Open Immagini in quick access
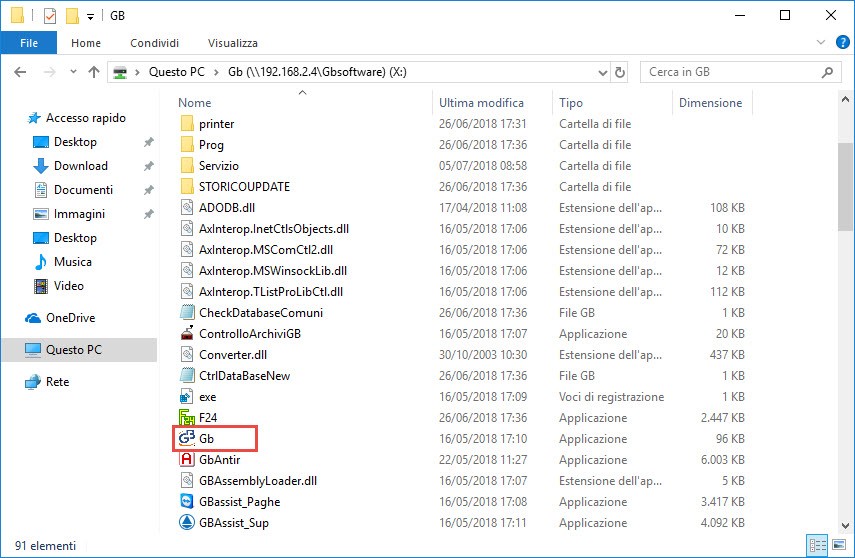Image resolution: width=855 pixels, height=558 pixels. [x=79, y=214]
